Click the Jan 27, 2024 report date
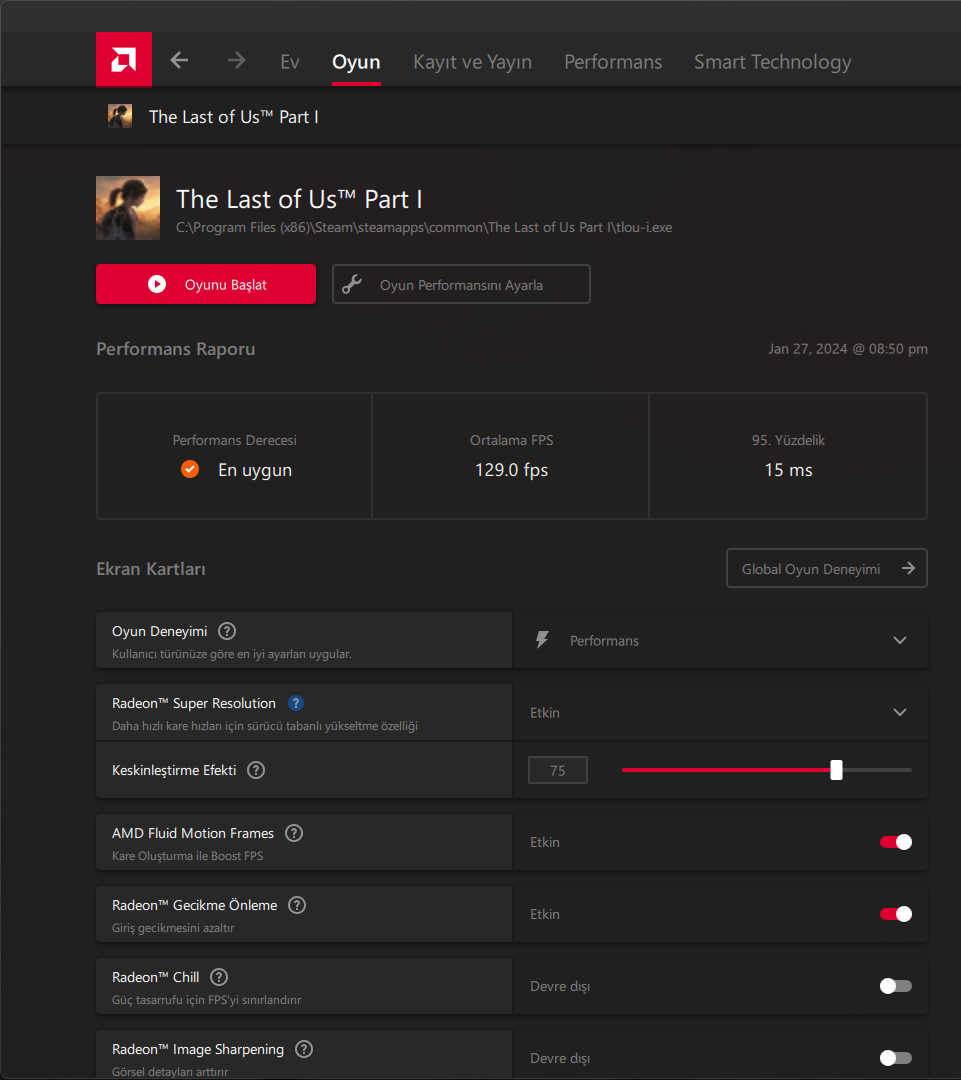Image resolution: width=961 pixels, height=1080 pixels. pos(848,349)
